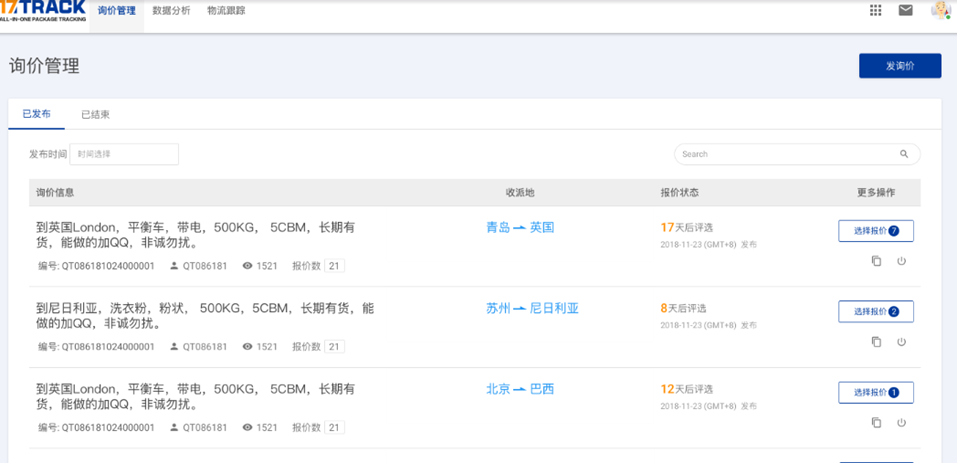
Task: Close the 北京 to 巴西 inquiry with power icon
Action: pos(901,423)
